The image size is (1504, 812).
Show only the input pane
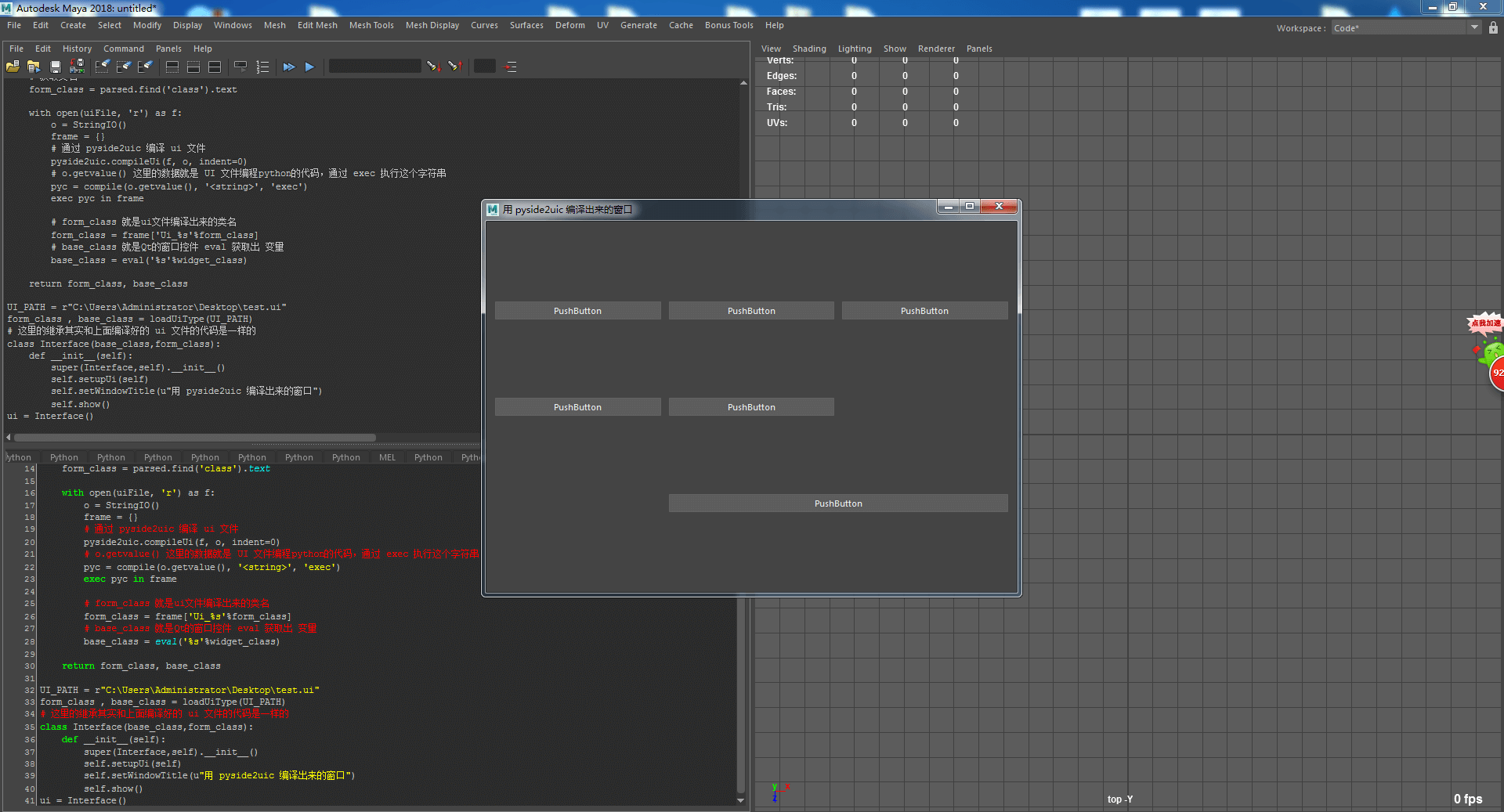pyautogui.click(x=193, y=67)
